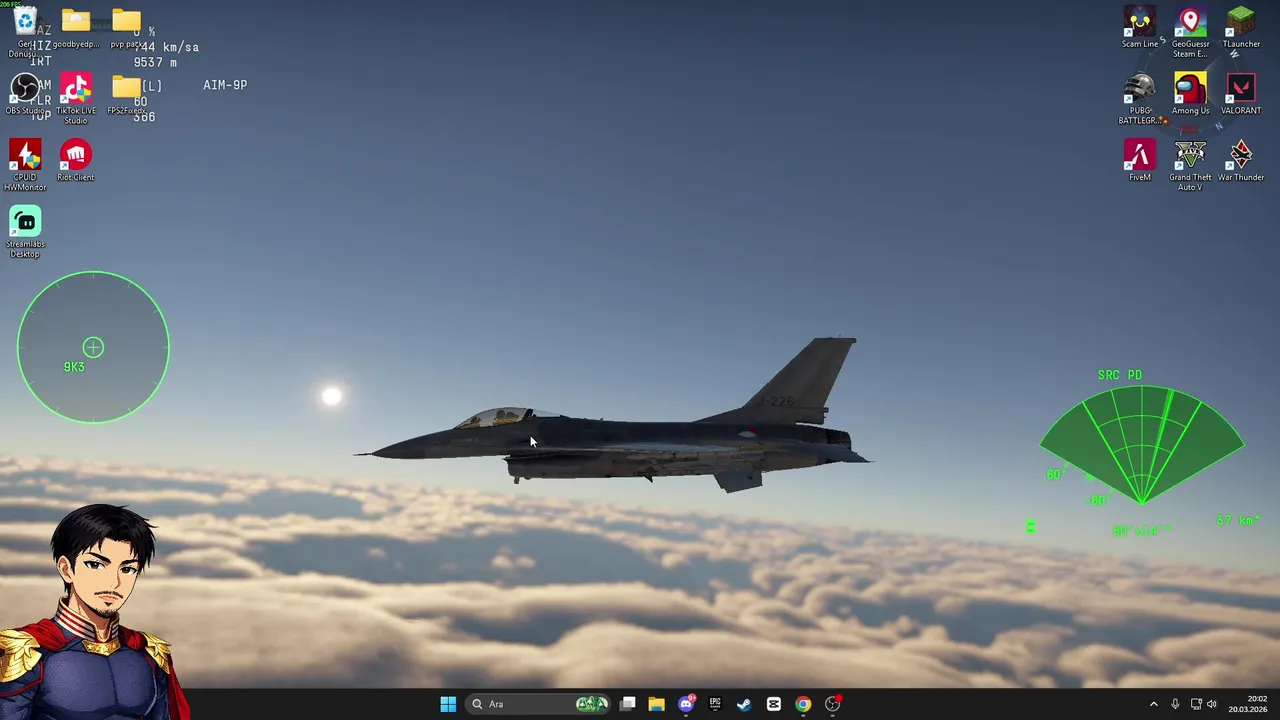
Task: Launch TLauncher Minecraft shortcut
Action: tap(1241, 28)
